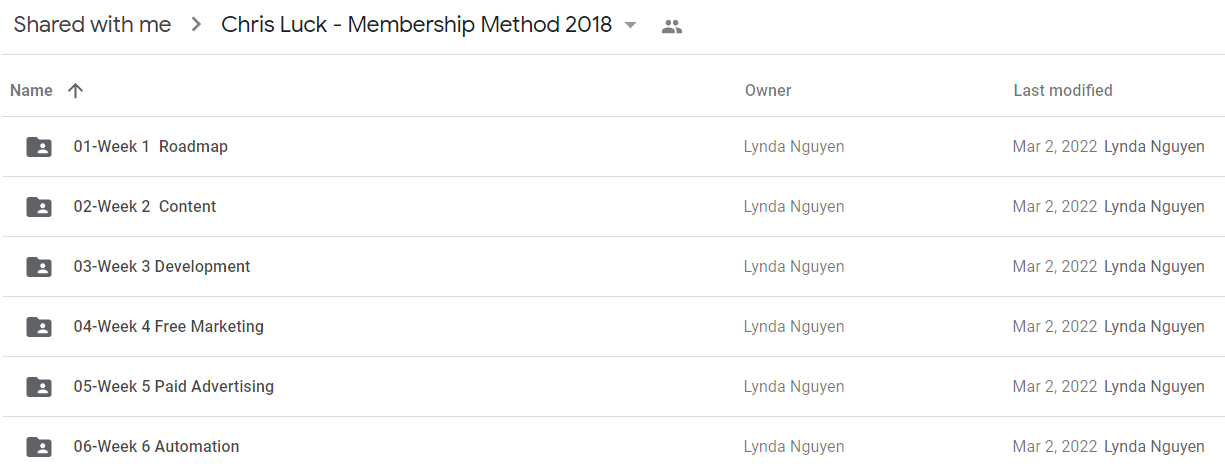Click the breadcrumb chevron after Shared with me
This screenshot has height=470, width=1225.
click(x=195, y=25)
